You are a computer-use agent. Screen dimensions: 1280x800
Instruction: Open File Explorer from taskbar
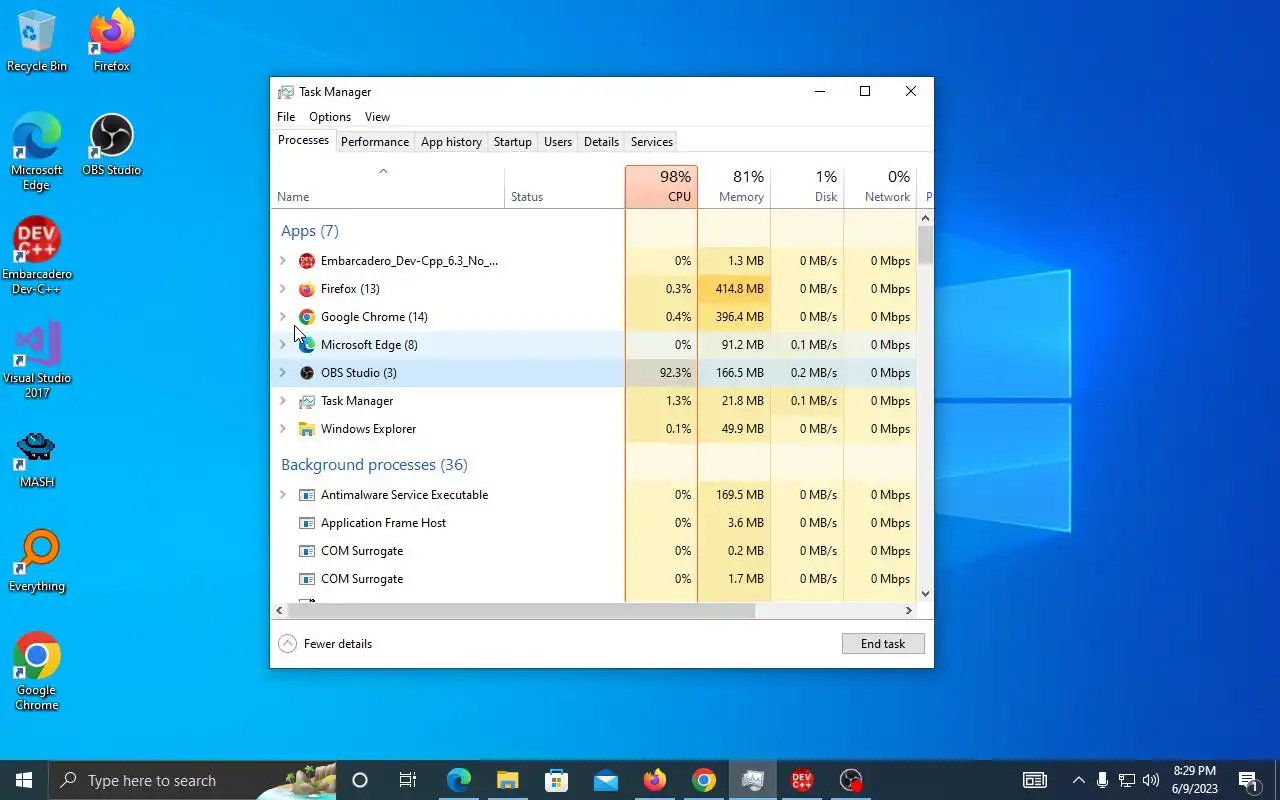point(508,780)
